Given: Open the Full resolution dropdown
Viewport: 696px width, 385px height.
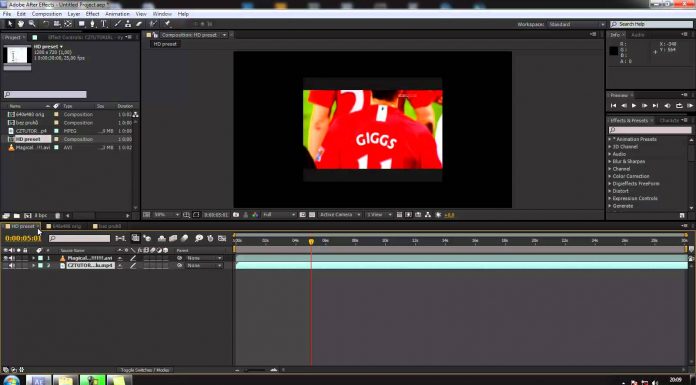Looking at the screenshot, I should click(x=279, y=215).
